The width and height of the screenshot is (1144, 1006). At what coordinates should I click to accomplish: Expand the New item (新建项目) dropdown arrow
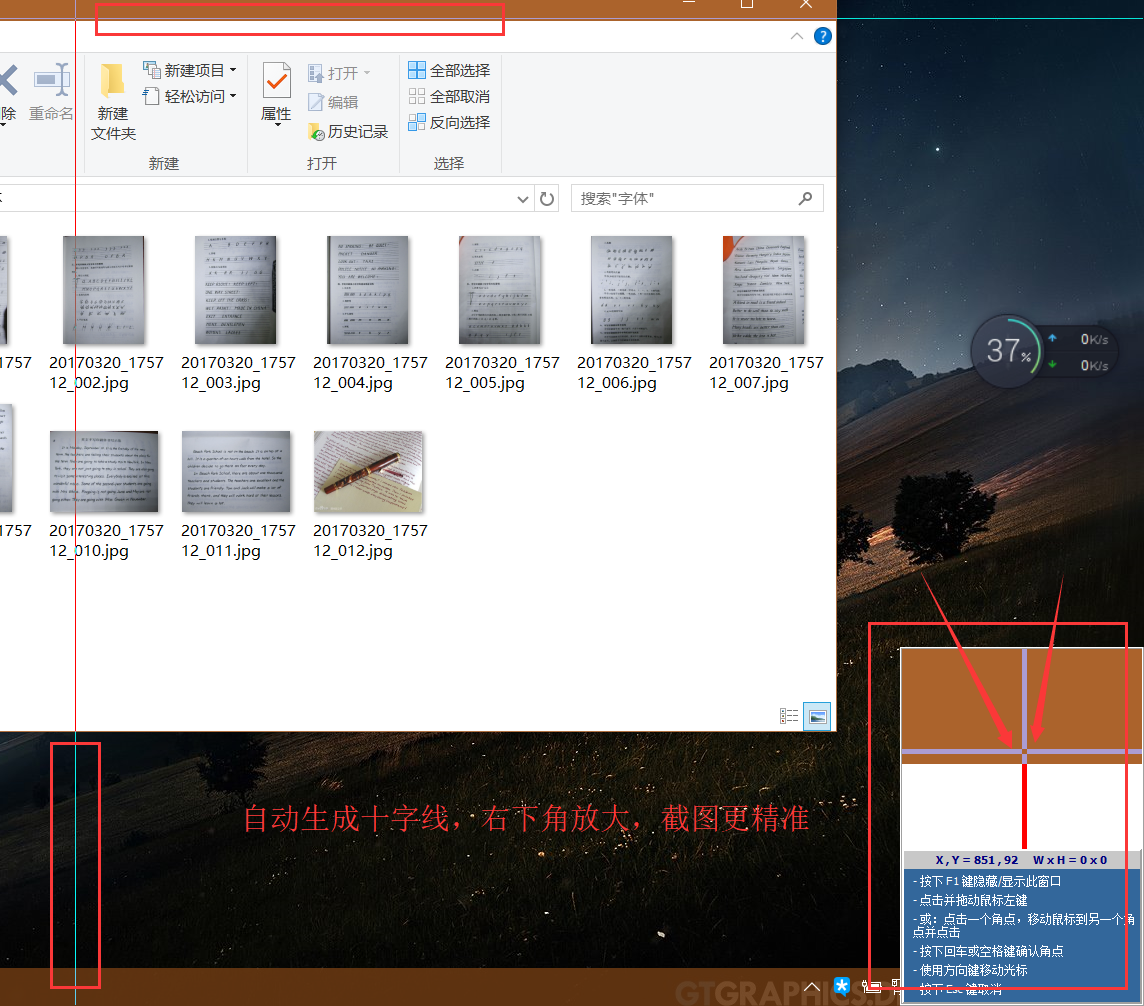click(x=233, y=70)
